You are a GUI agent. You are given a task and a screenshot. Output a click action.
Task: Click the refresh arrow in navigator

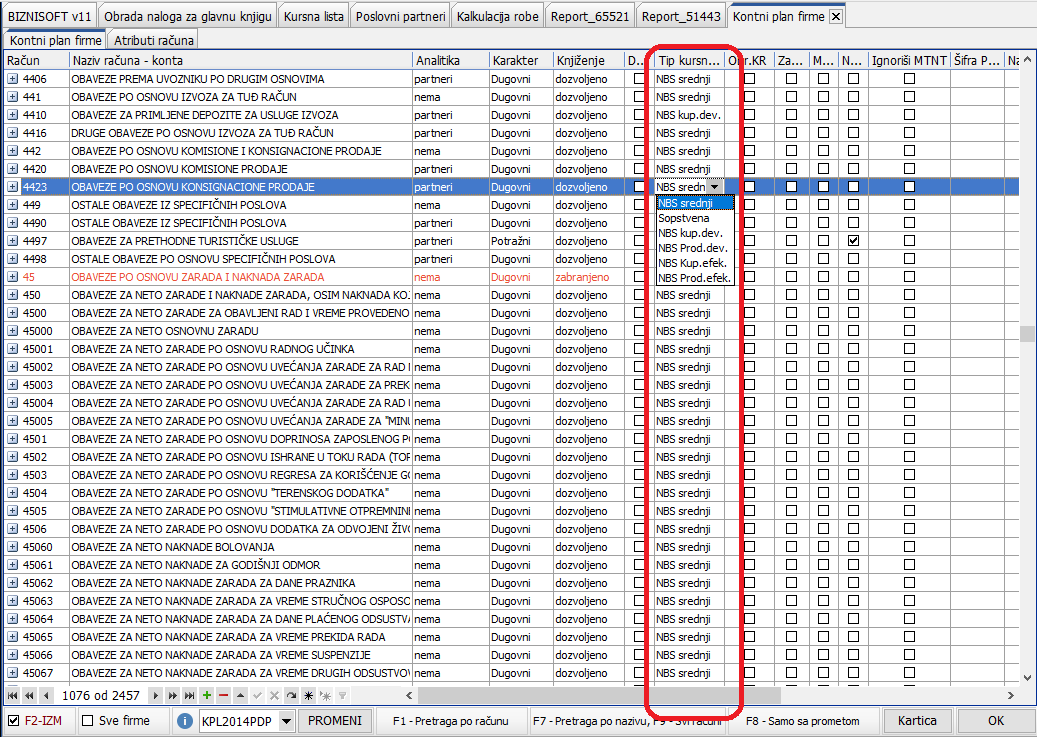tap(291, 695)
